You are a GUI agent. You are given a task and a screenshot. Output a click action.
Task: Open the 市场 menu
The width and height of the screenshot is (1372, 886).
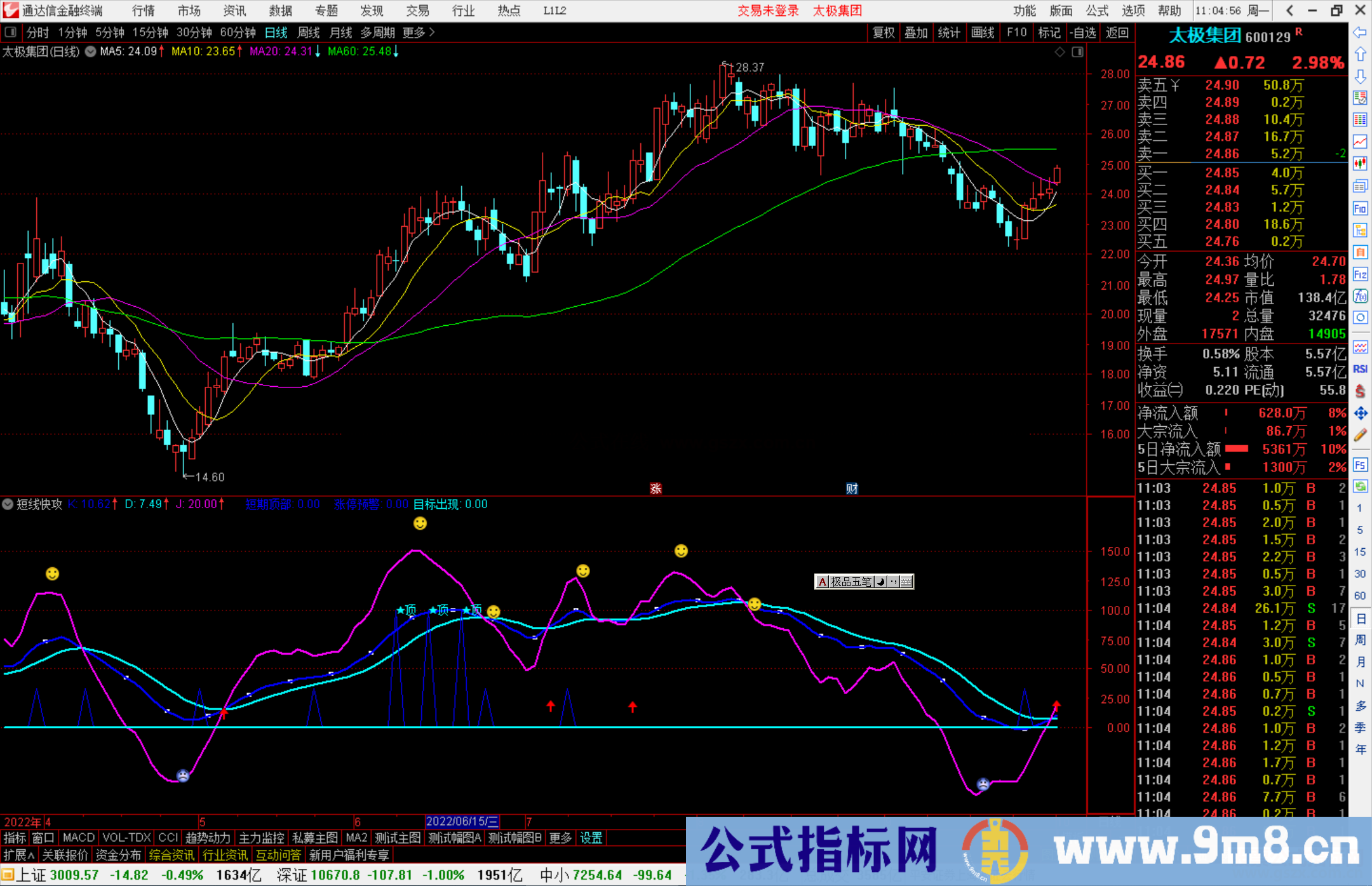189,10
